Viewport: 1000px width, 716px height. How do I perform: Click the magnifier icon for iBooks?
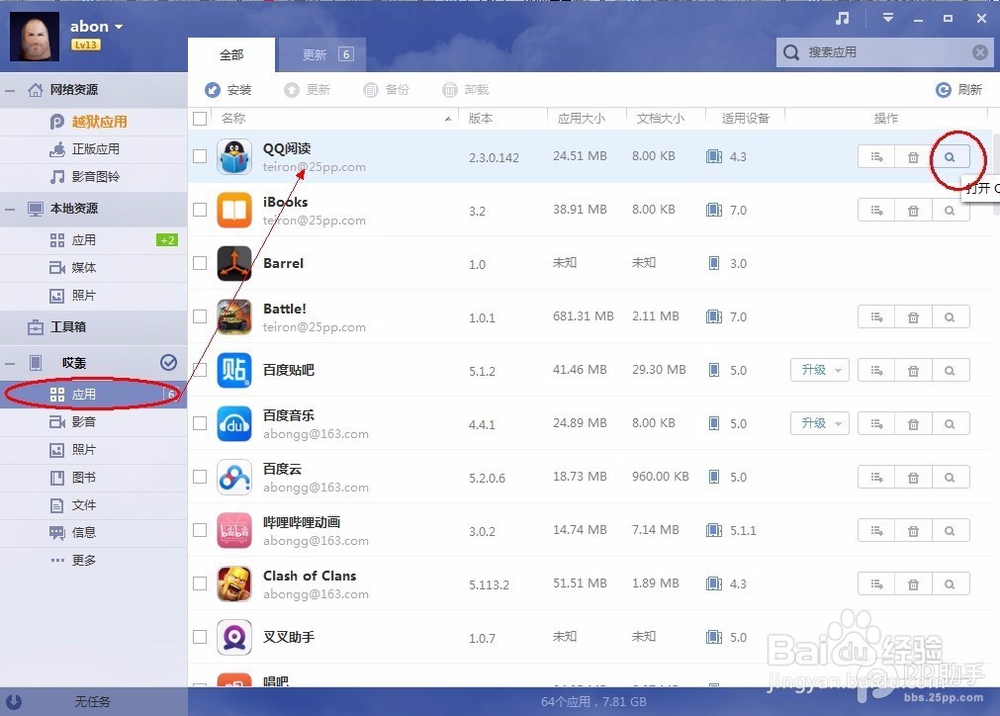pos(950,210)
